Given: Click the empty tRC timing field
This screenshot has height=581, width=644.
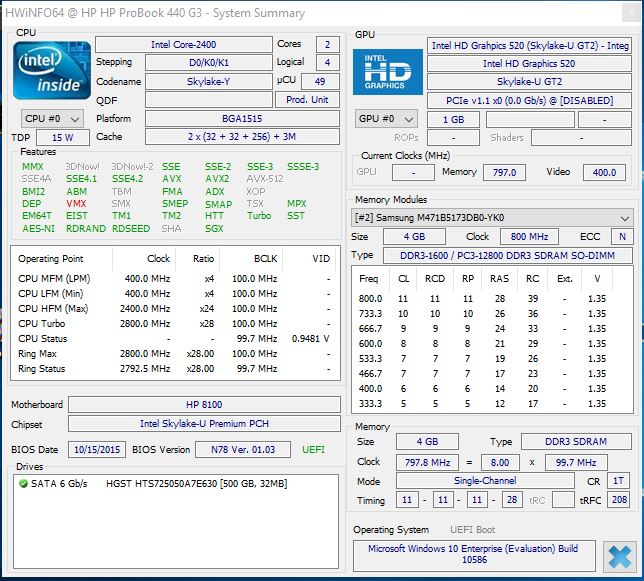Looking at the screenshot, I should [564, 500].
